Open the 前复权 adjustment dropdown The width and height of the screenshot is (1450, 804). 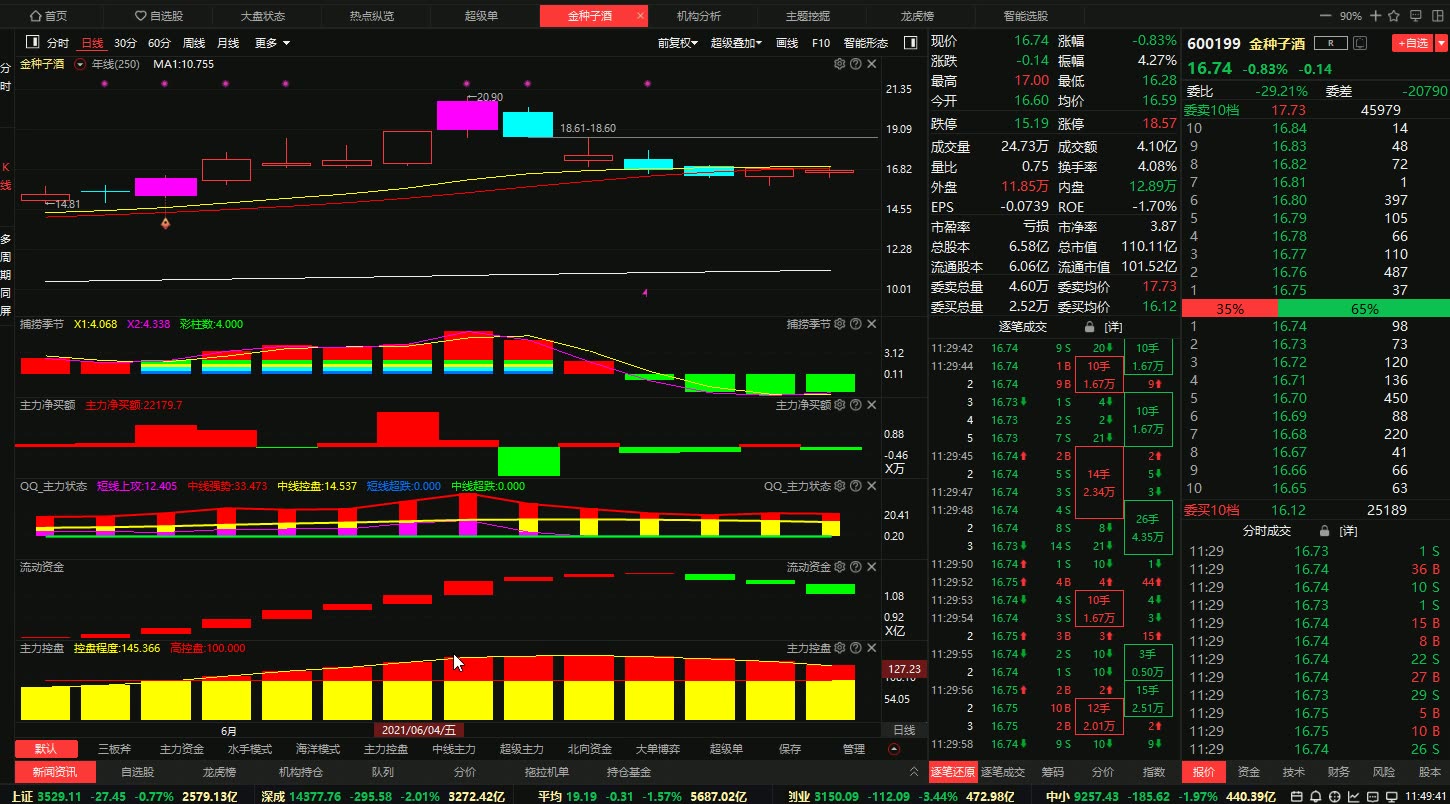(678, 43)
